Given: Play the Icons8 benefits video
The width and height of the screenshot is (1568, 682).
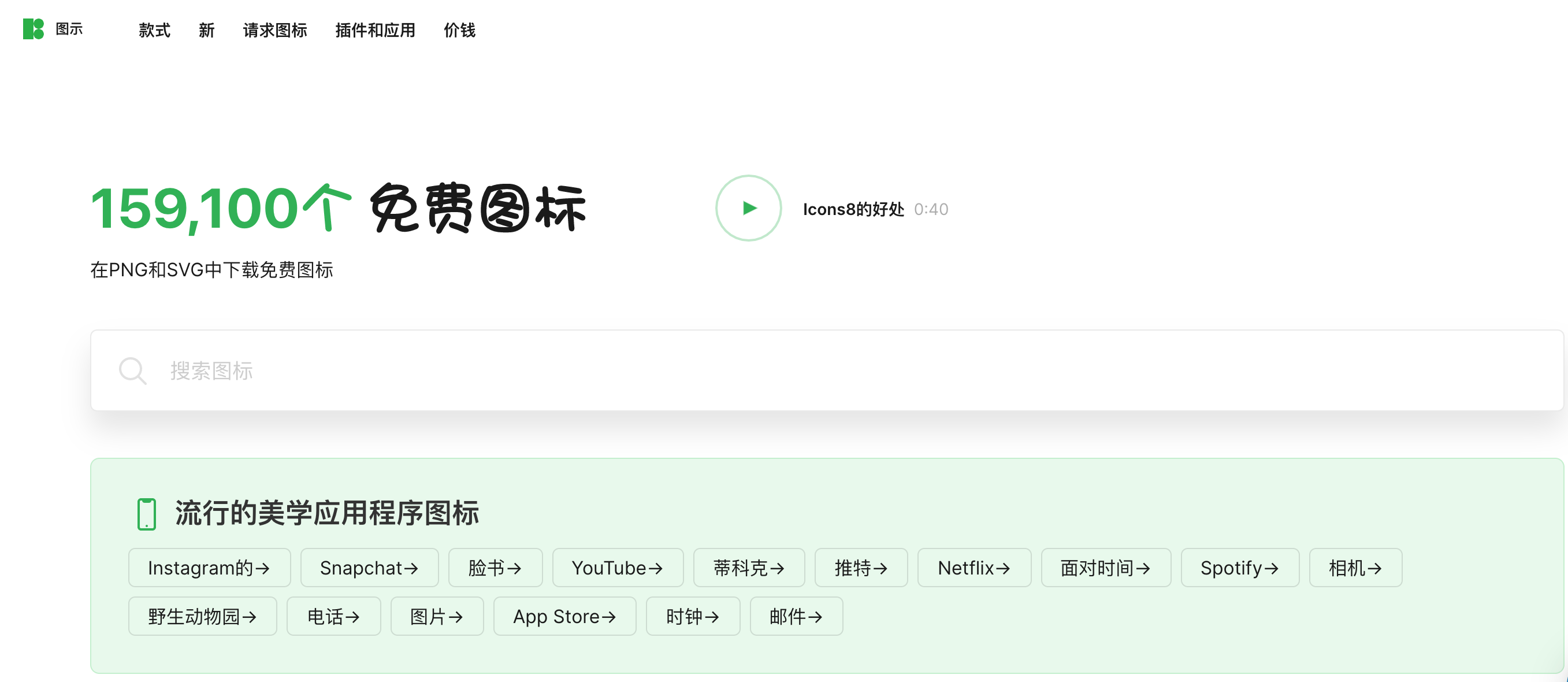Looking at the screenshot, I should tap(748, 208).
